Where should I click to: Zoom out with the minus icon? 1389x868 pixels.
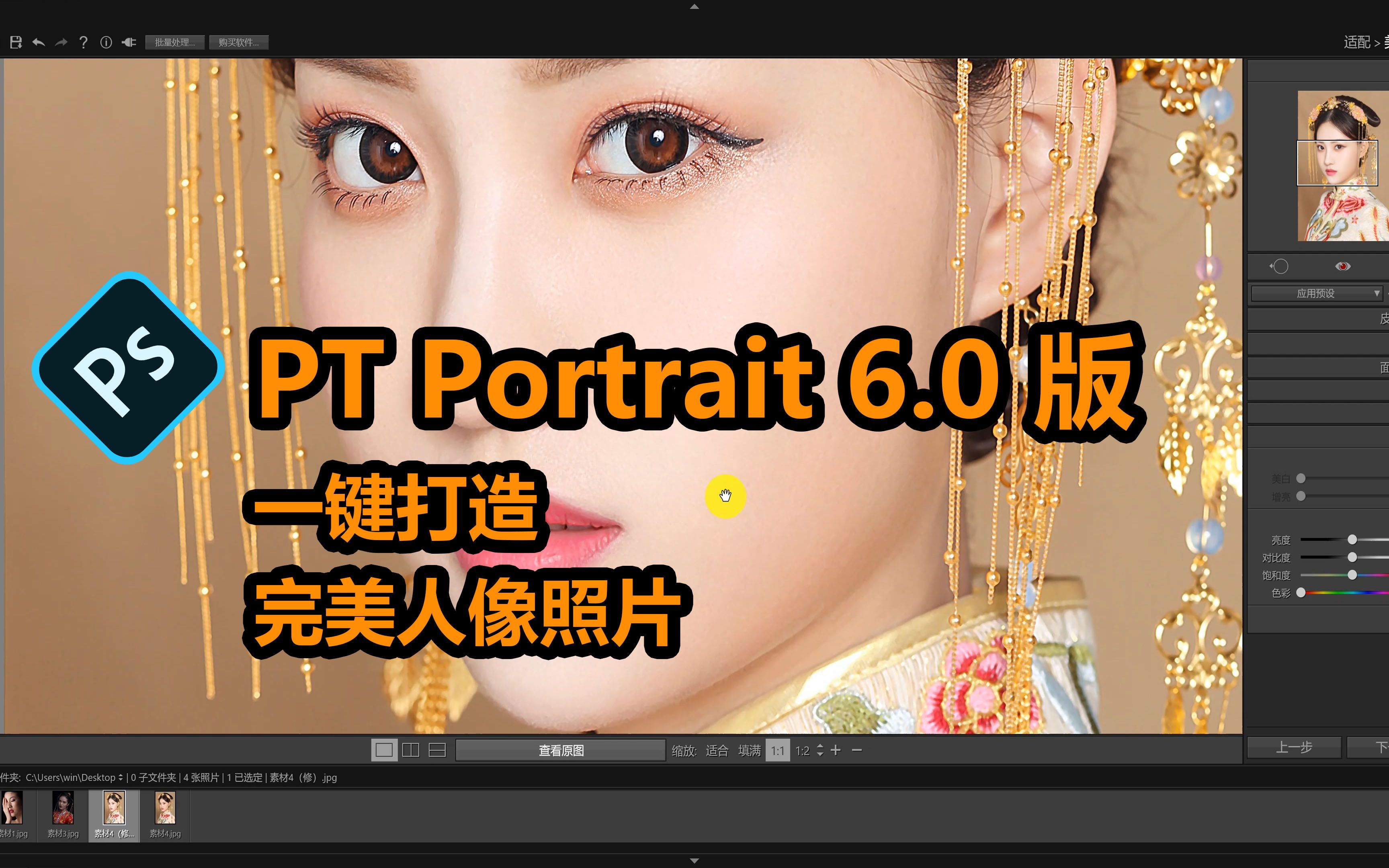pyautogui.click(x=857, y=750)
